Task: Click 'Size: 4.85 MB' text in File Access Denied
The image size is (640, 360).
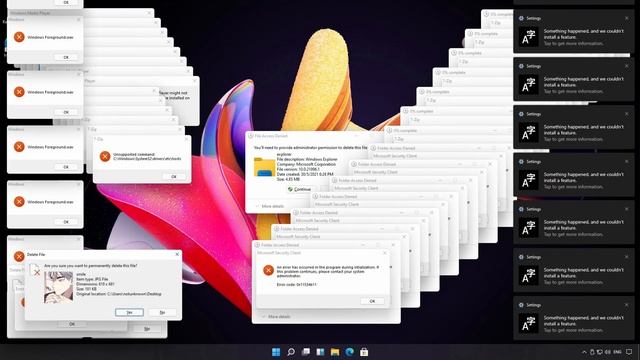Action: [x=288, y=179]
